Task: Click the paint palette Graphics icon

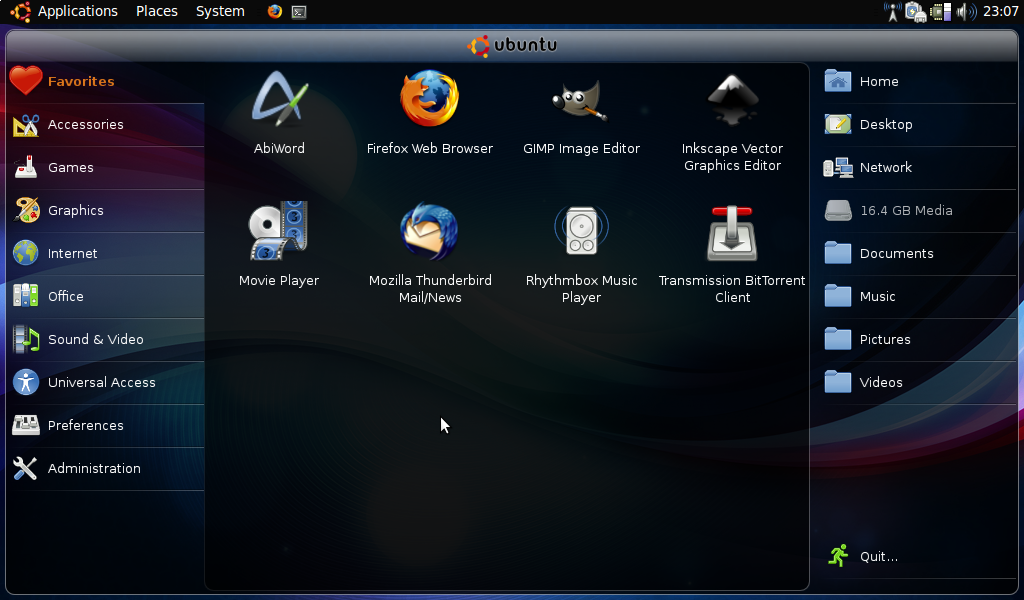Action: (26, 210)
